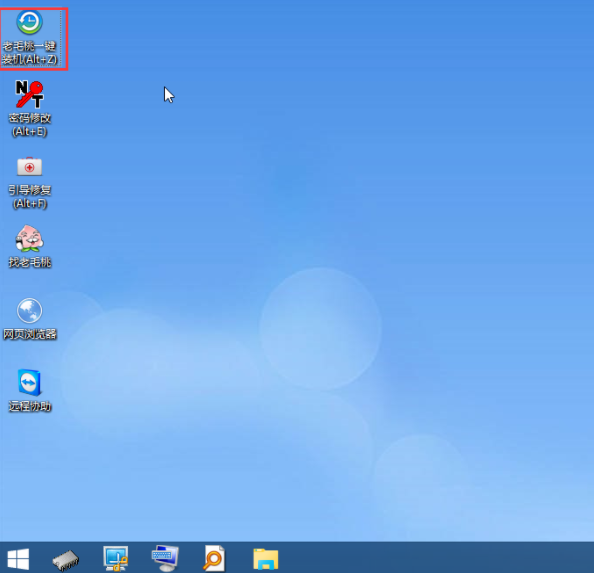
Task: Select the peach character 找老毛桃 icon
Action: tap(30, 238)
